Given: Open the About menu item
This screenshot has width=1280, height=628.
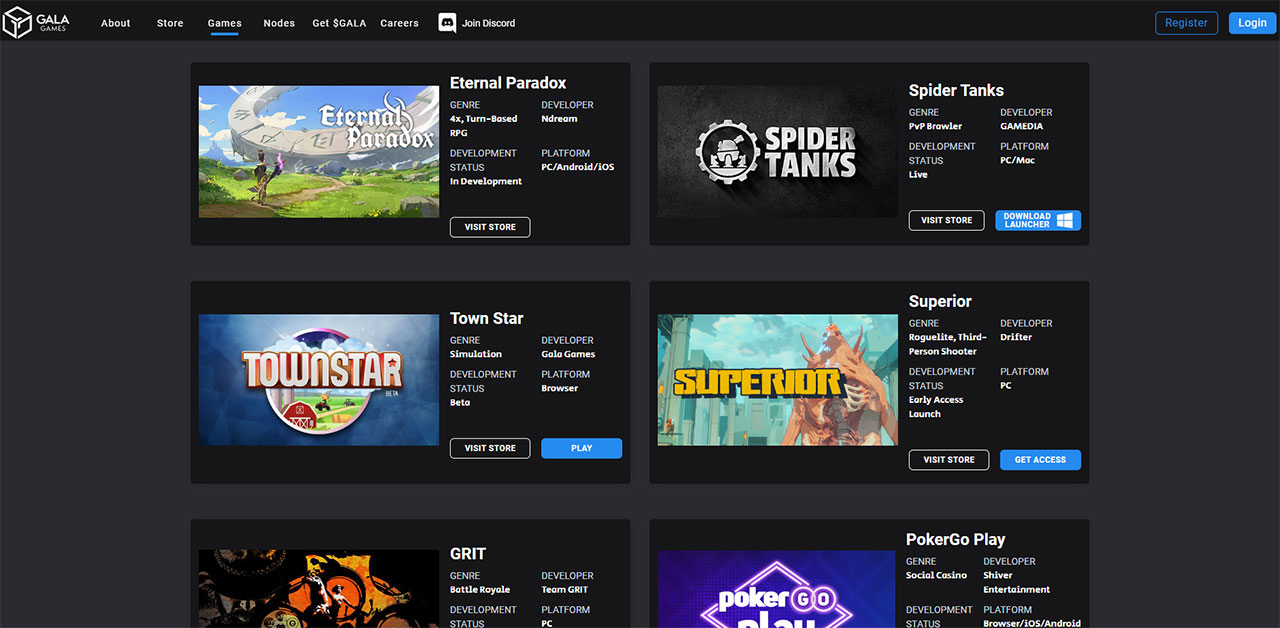Looking at the screenshot, I should click(116, 23).
